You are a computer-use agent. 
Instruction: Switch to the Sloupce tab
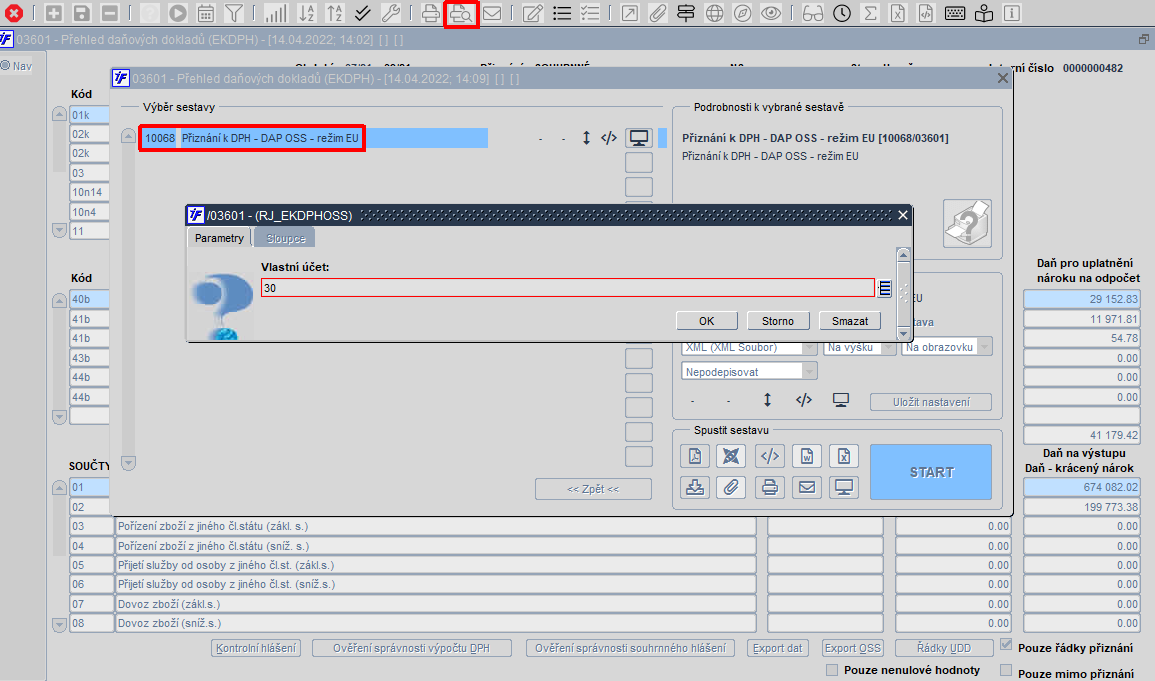point(285,238)
